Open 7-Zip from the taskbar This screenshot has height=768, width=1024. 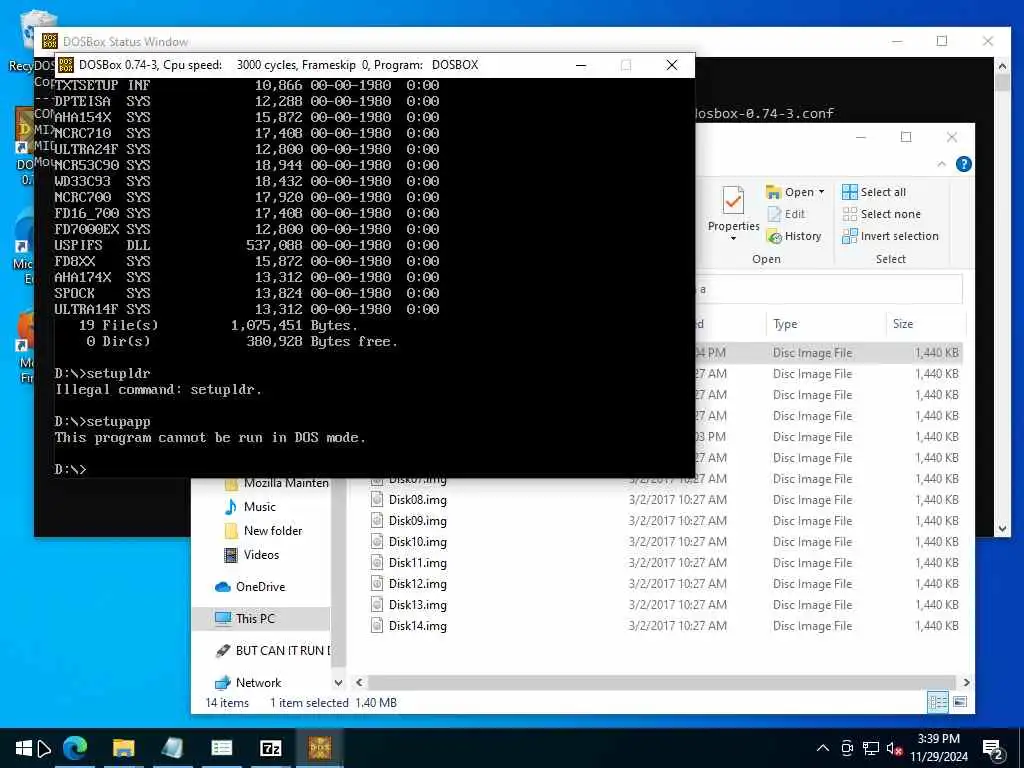coord(270,748)
